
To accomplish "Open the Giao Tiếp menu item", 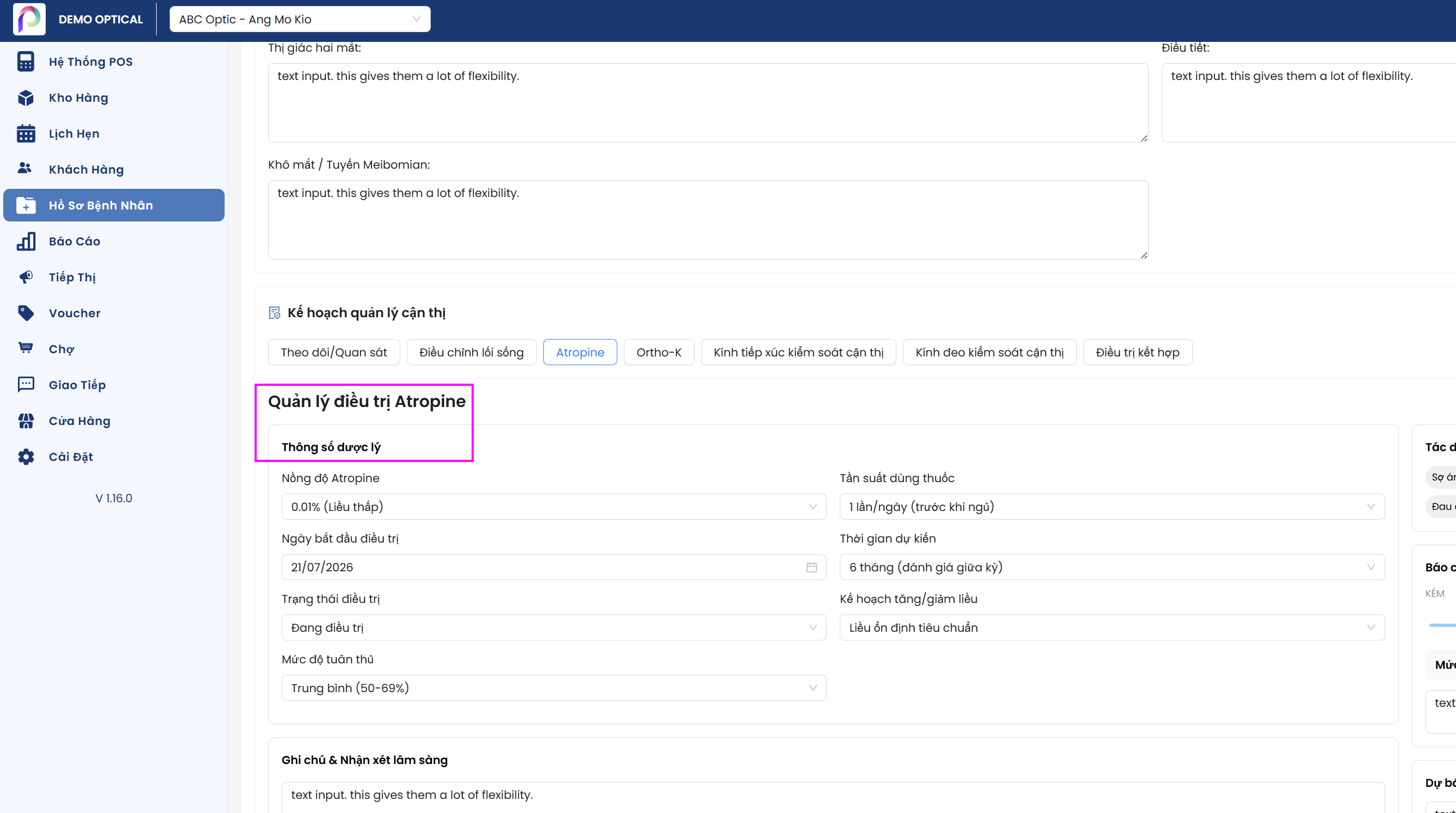I will pyautogui.click(x=114, y=385).
